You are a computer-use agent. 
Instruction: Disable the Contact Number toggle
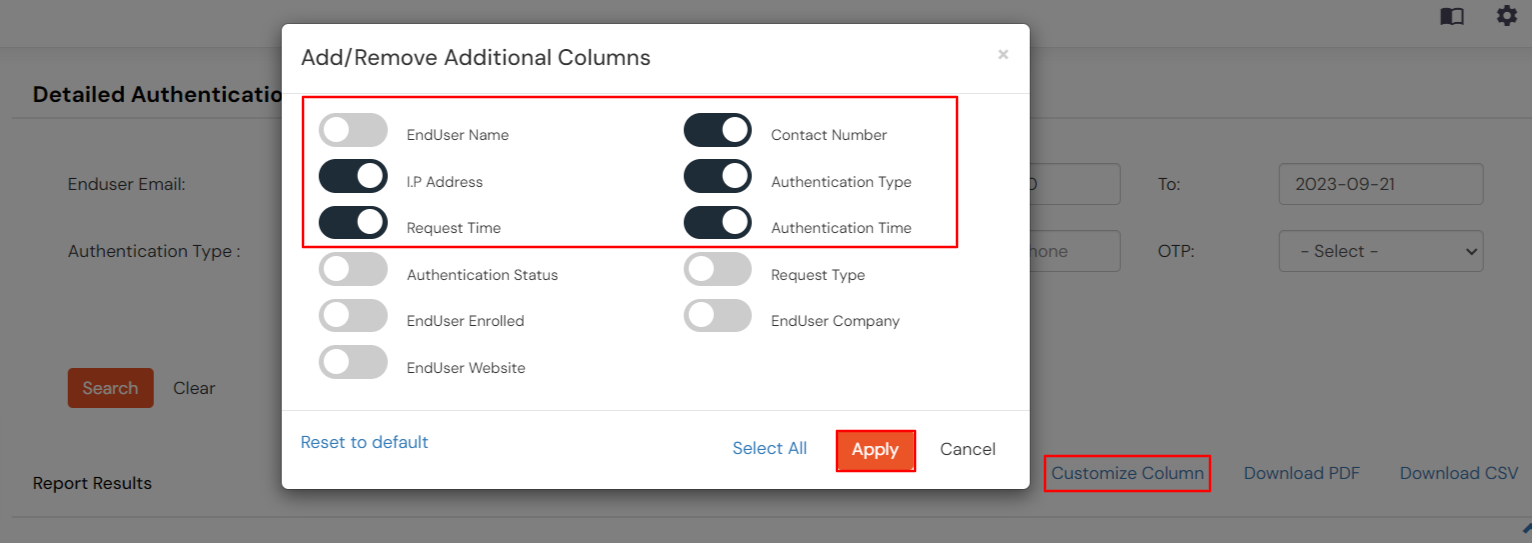click(x=718, y=130)
